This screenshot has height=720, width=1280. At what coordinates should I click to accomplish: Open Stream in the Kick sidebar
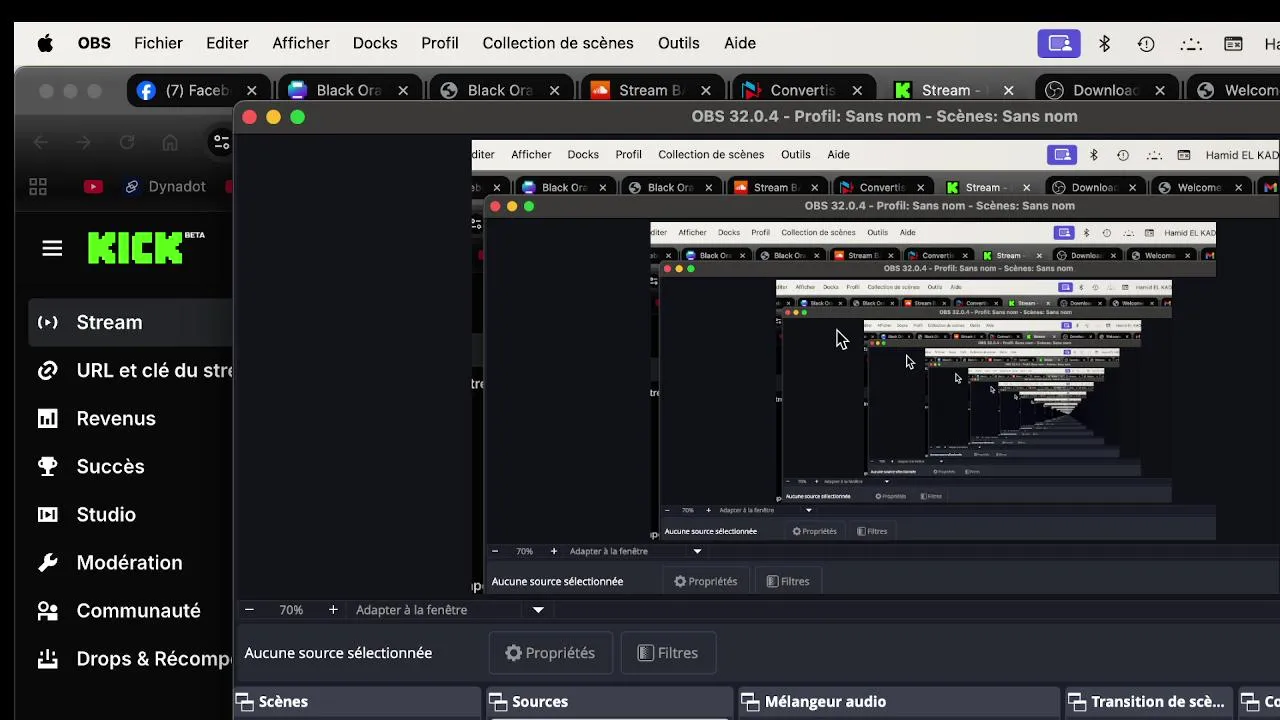131,322
